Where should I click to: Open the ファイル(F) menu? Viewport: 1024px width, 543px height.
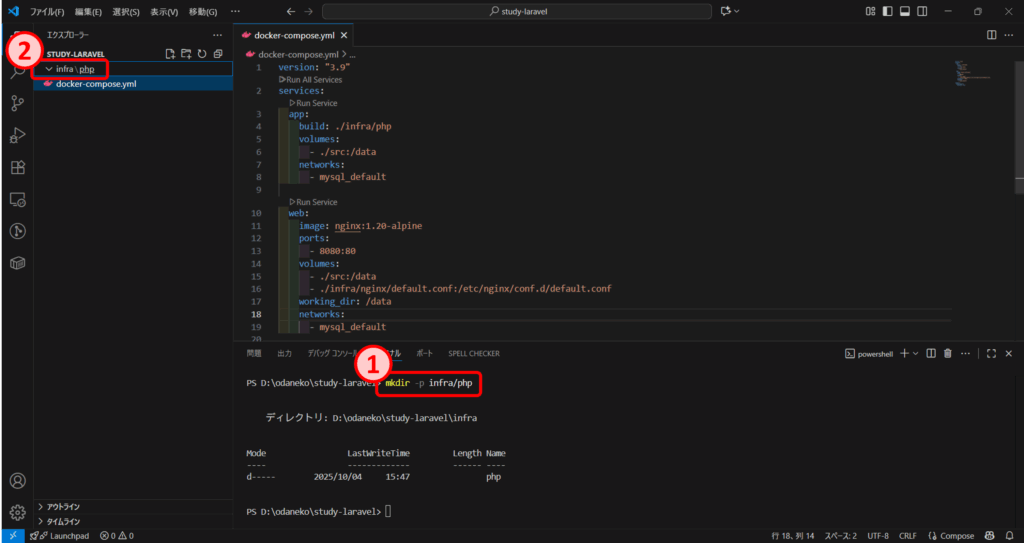tap(47, 11)
